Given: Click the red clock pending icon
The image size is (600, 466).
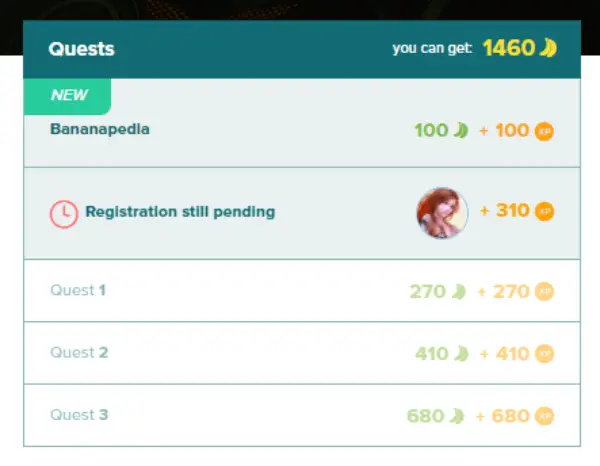Looking at the screenshot, I should click(x=64, y=214).
